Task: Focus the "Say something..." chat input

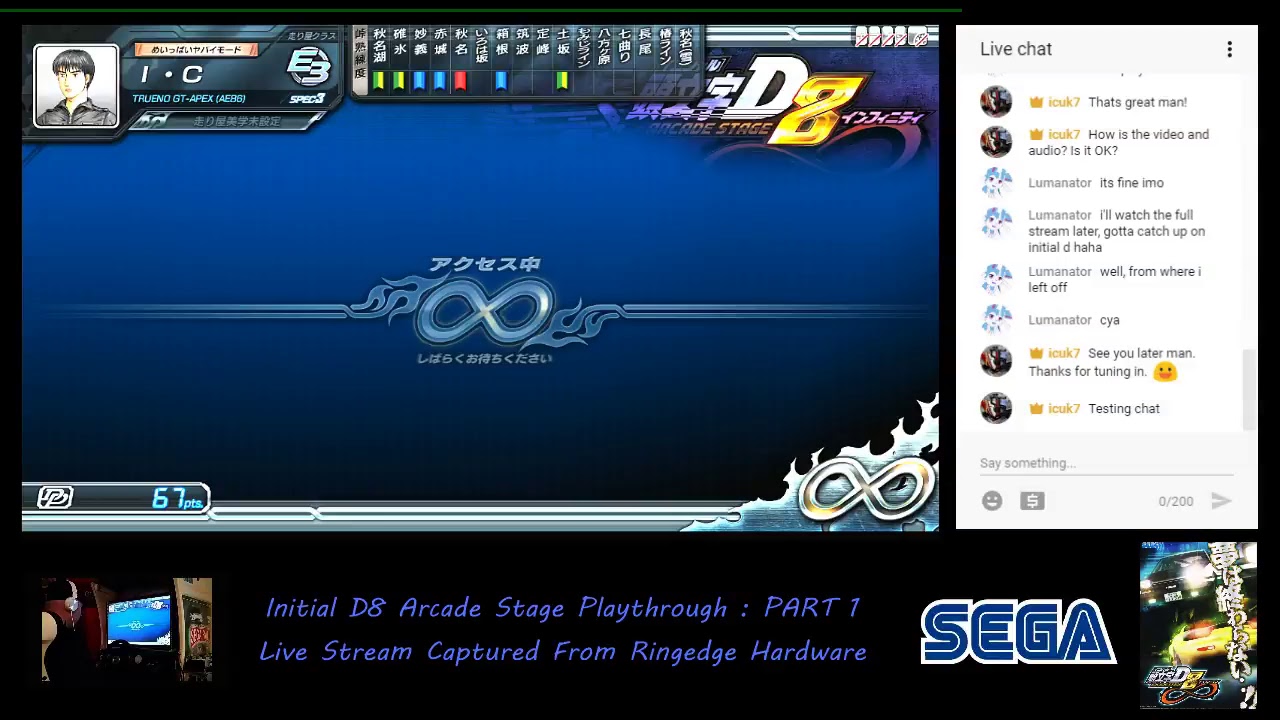Action: [1106, 463]
